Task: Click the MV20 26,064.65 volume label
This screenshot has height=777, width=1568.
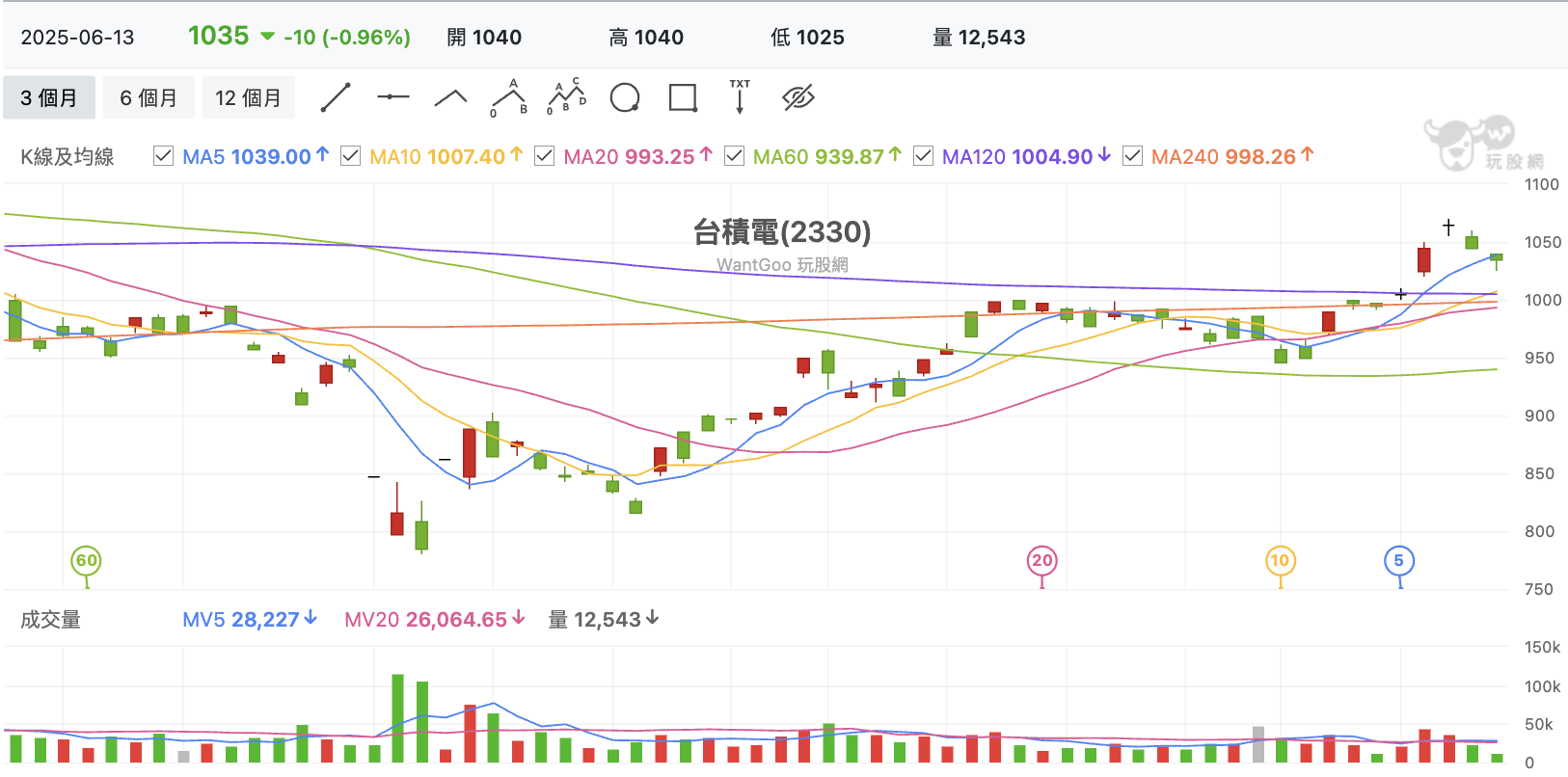Action: tap(435, 620)
